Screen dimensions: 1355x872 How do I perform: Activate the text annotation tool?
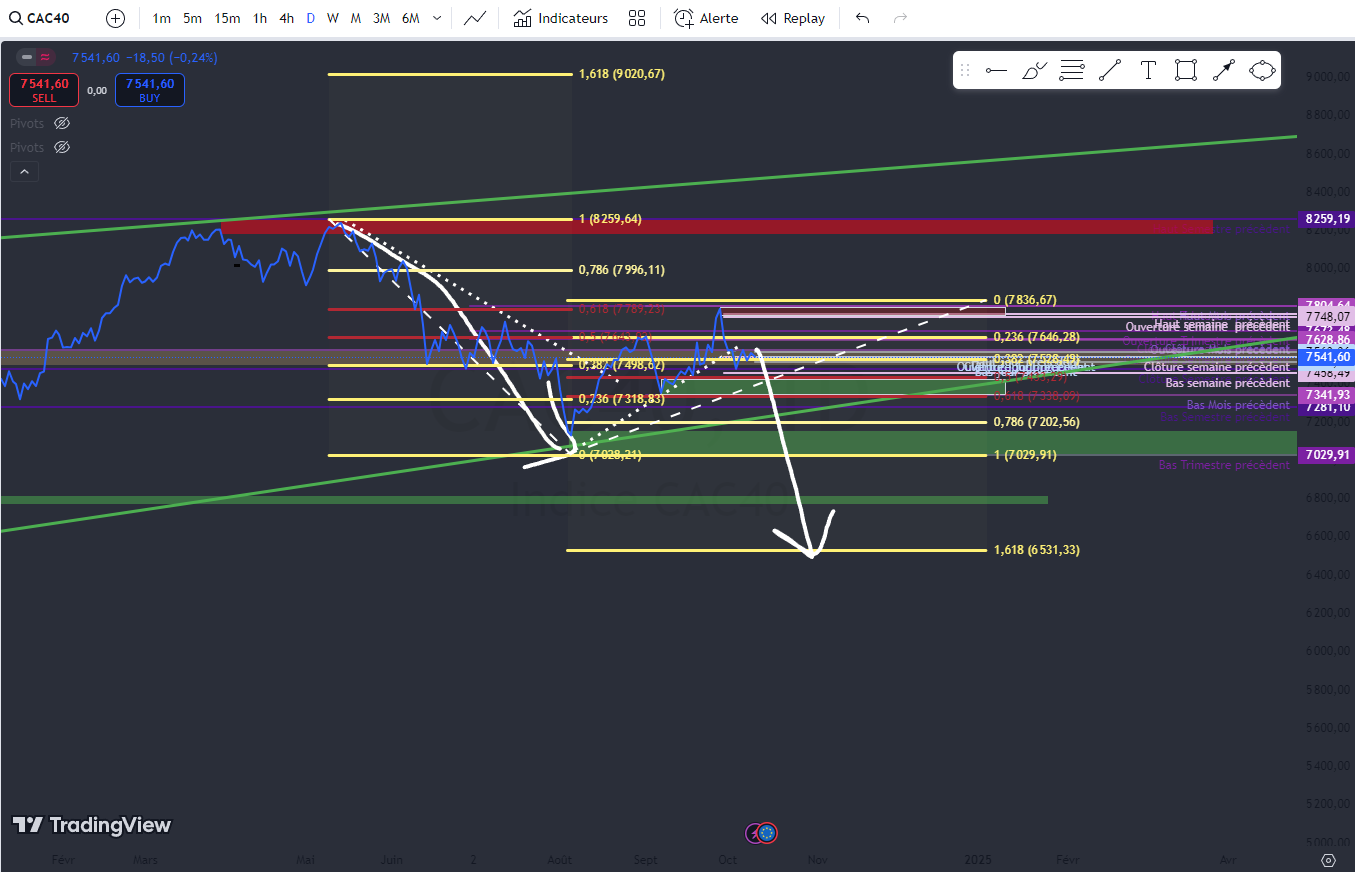pos(1148,70)
